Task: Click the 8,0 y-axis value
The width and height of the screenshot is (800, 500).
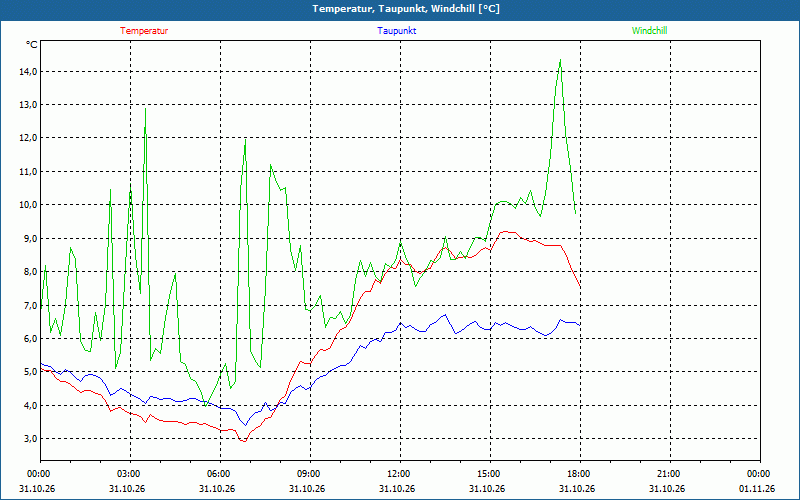Action: 30,271
